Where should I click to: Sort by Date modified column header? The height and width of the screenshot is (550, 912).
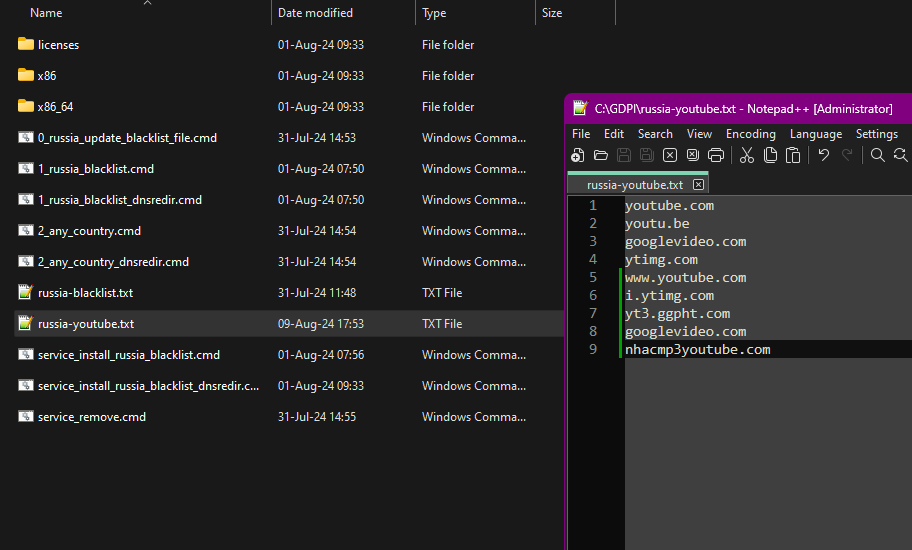pos(315,13)
